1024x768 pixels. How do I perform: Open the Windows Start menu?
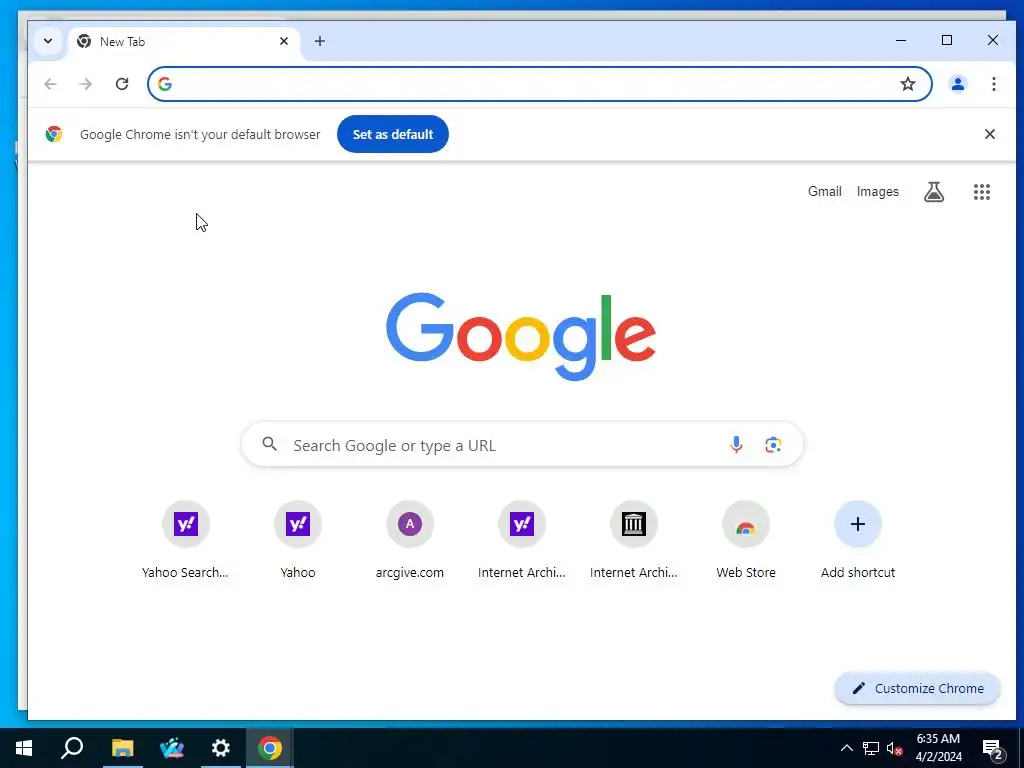pyautogui.click(x=24, y=748)
